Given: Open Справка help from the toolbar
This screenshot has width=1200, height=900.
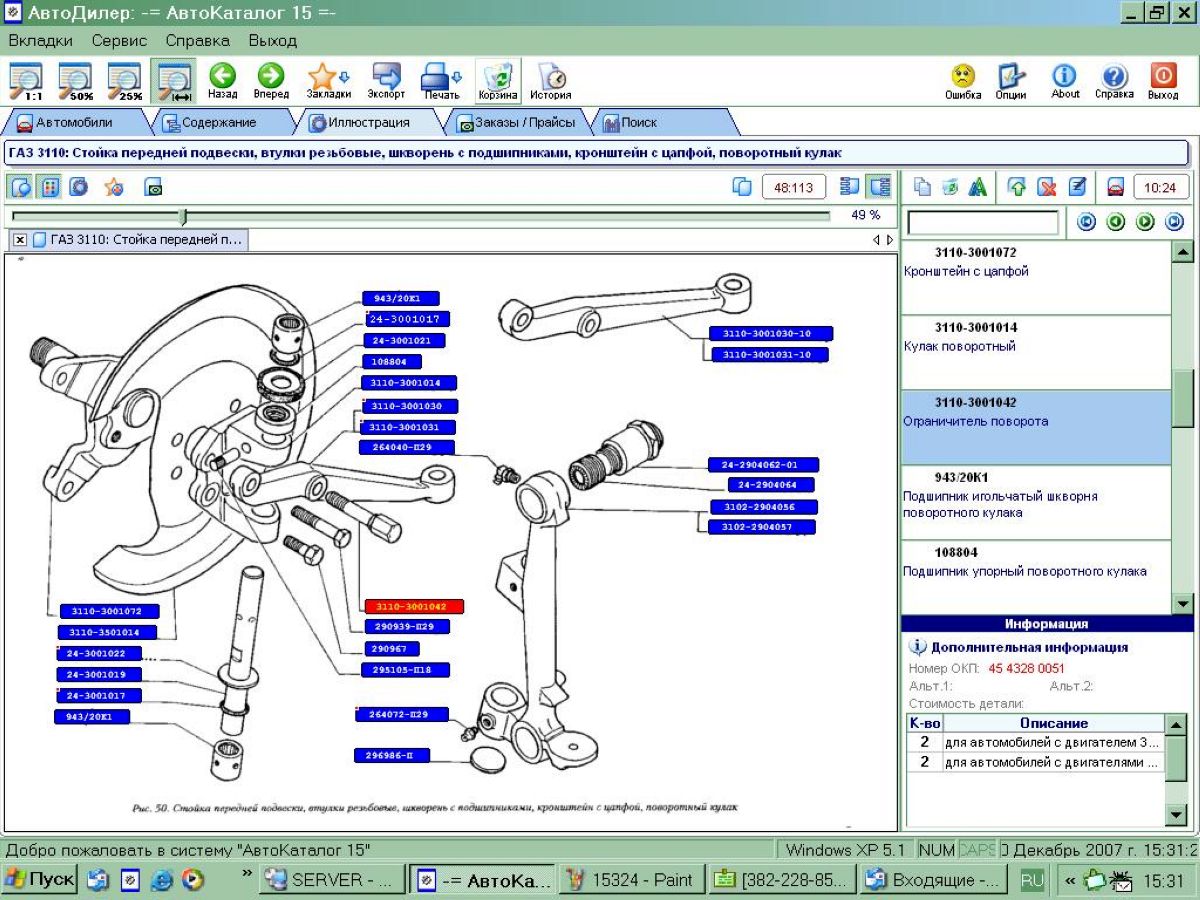Looking at the screenshot, I should (x=1114, y=81).
